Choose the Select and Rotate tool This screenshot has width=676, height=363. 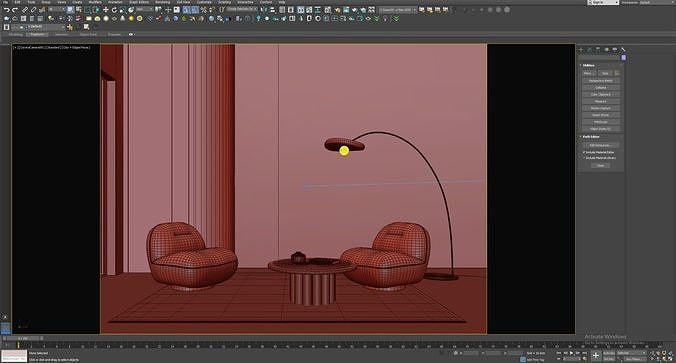pos(114,9)
